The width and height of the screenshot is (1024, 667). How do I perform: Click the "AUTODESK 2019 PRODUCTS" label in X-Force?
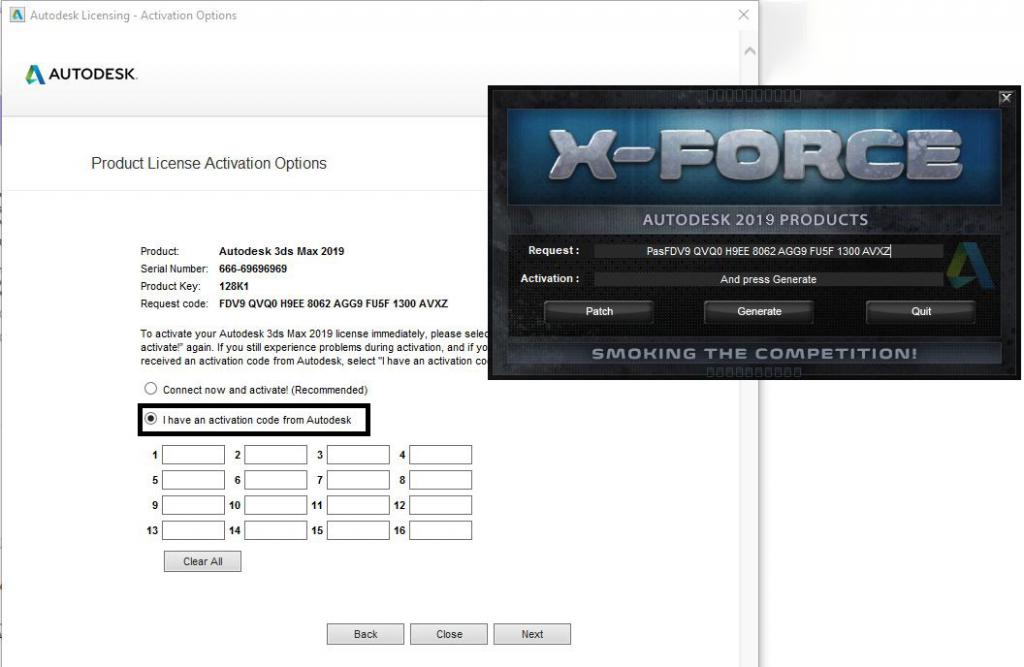click(x=756, y=220)
